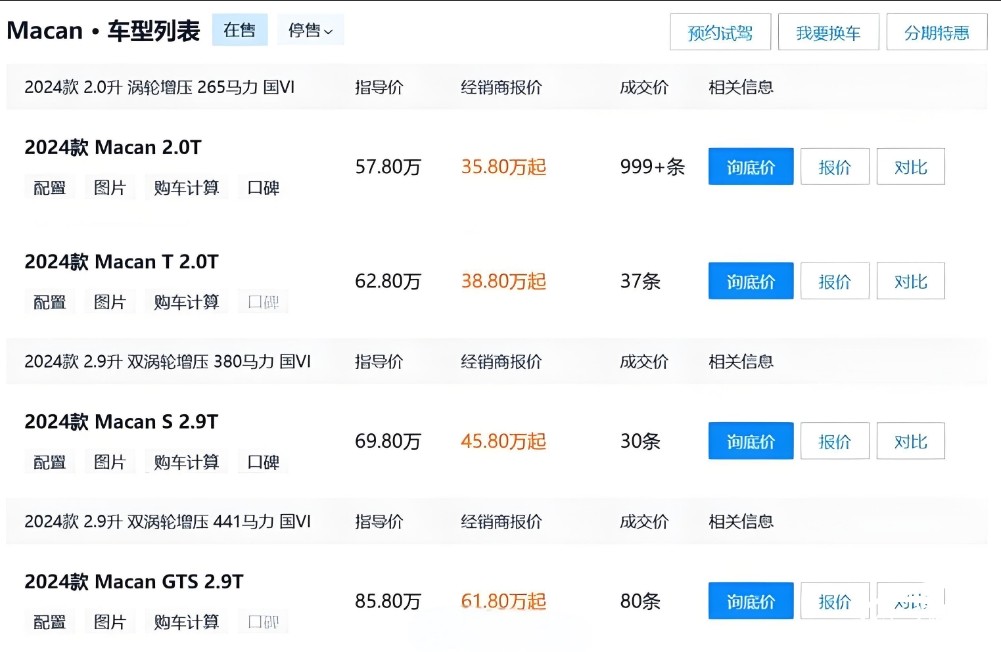Open 购车计算 for Macan GTS 2.9T
The width and height of the screenshot is (1001, 652).
pyautogui.click(x=186, y=622)
